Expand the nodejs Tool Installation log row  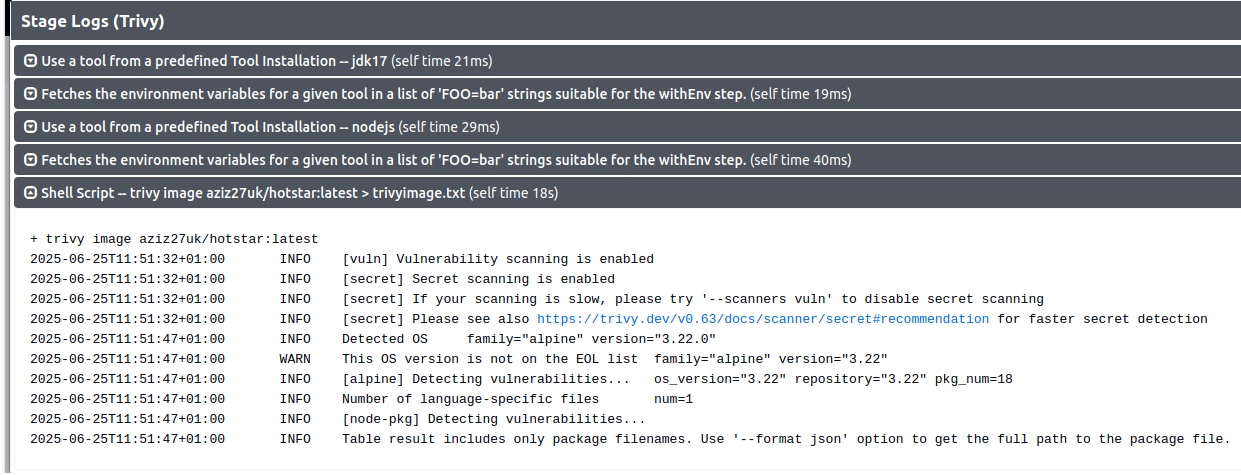(627, 127)
